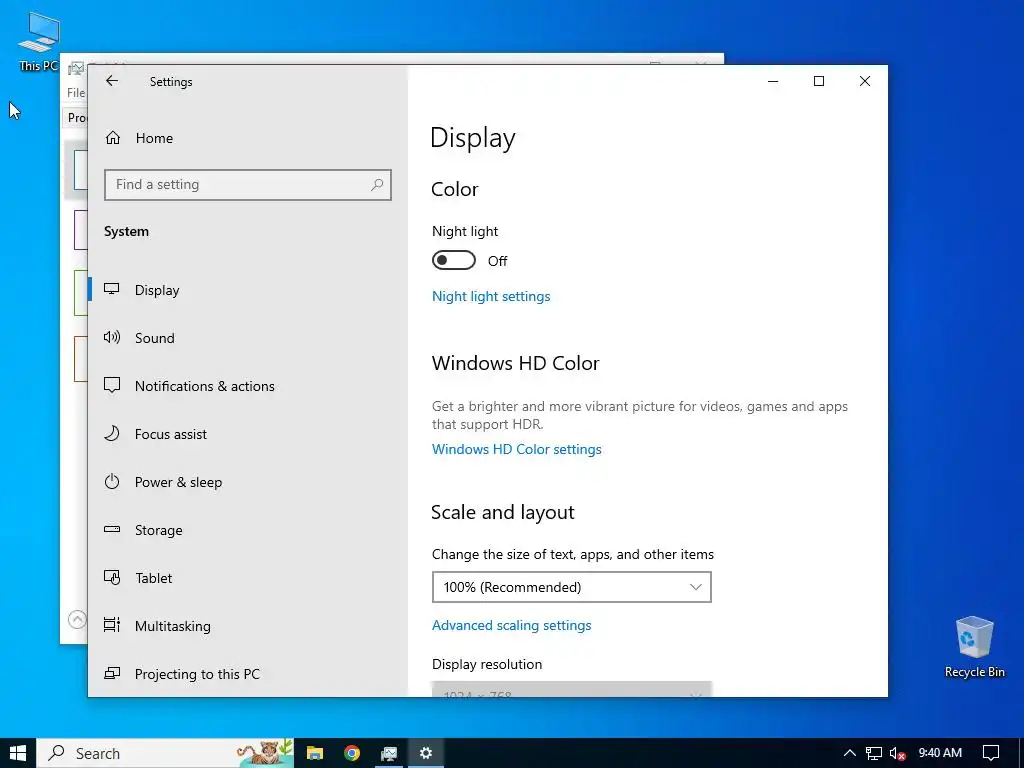Click the speech bubble icon beside Notifications
The width and height of the screenshot is (1024, 768).
(112, 385)
